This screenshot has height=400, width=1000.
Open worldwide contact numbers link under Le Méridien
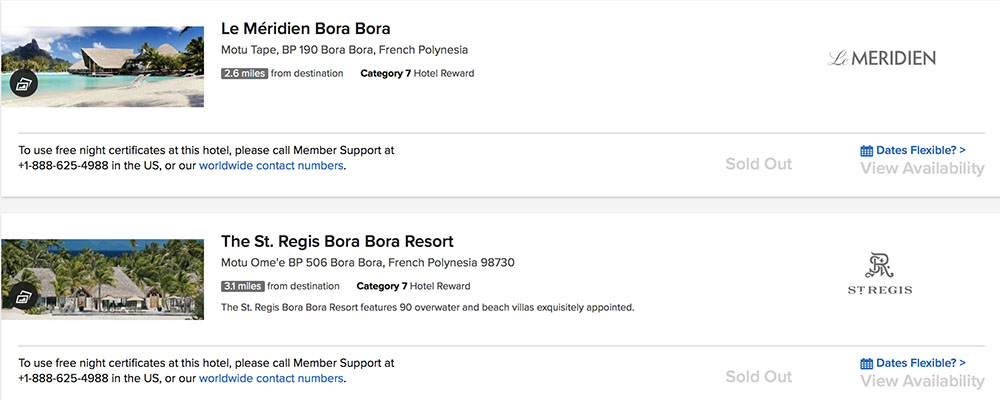tap(271, 166)
